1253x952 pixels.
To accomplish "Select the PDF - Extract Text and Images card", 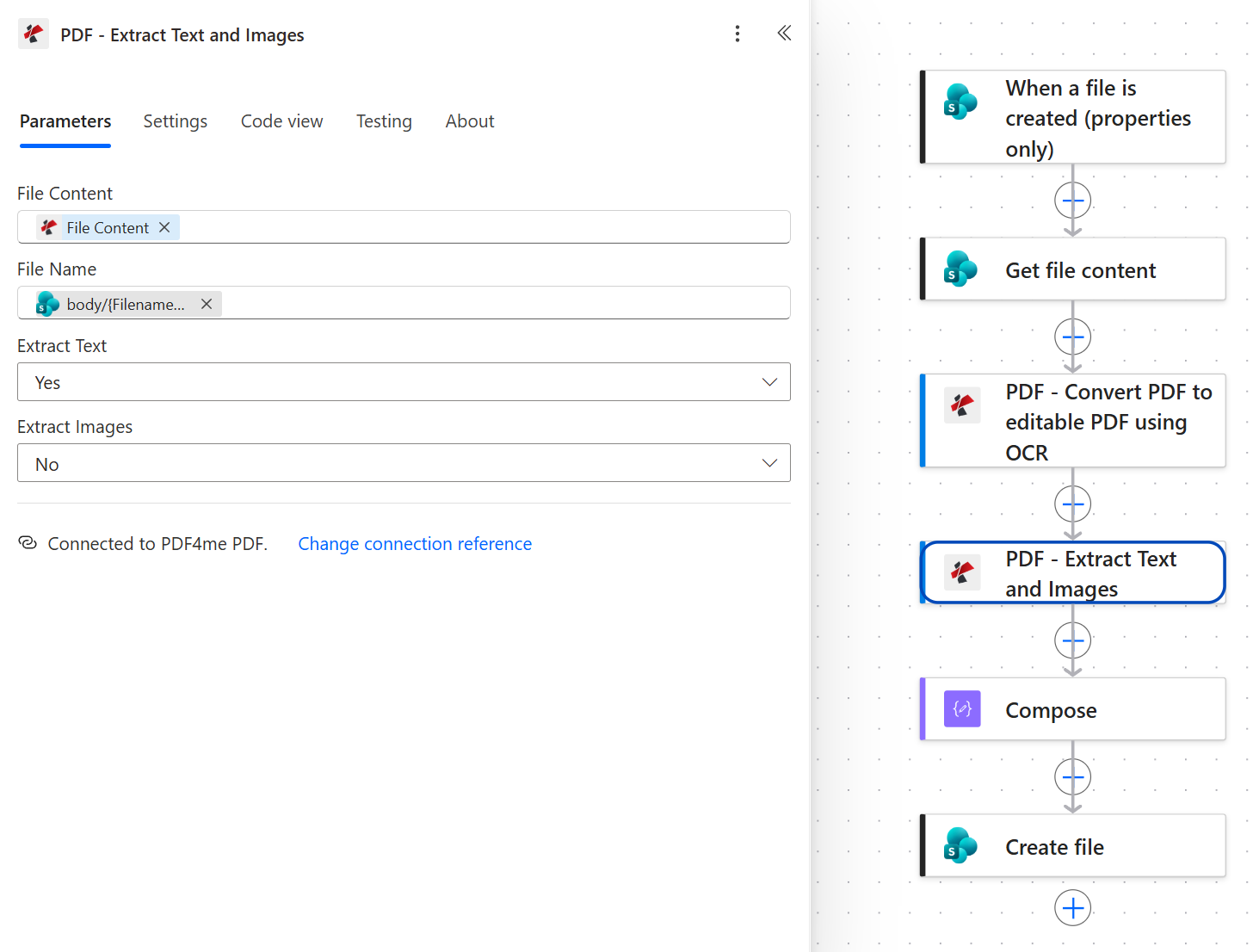I will [1072, 572].
